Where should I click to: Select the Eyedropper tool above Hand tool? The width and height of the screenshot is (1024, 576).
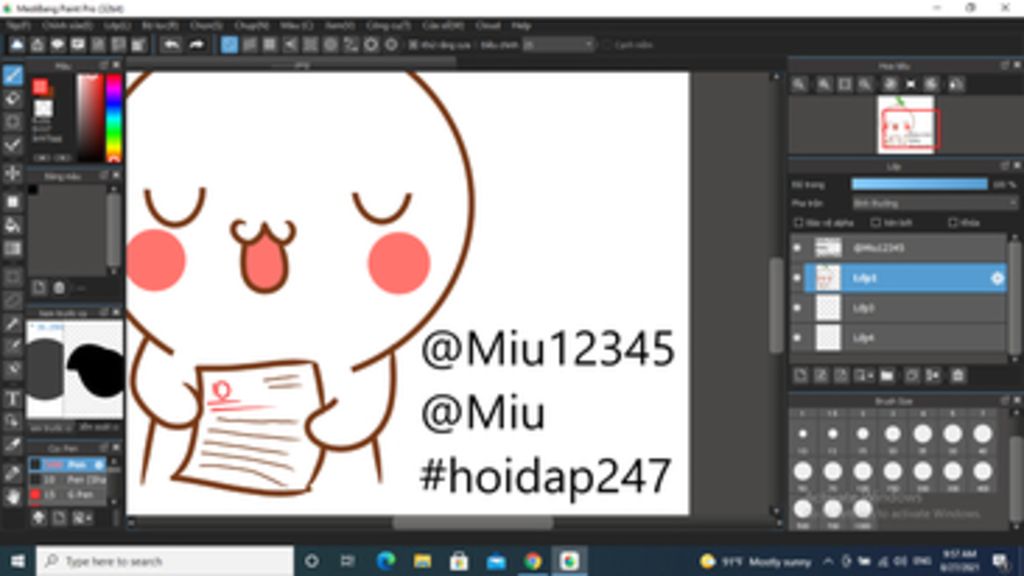pyautogui.click(x=12, y=473)
